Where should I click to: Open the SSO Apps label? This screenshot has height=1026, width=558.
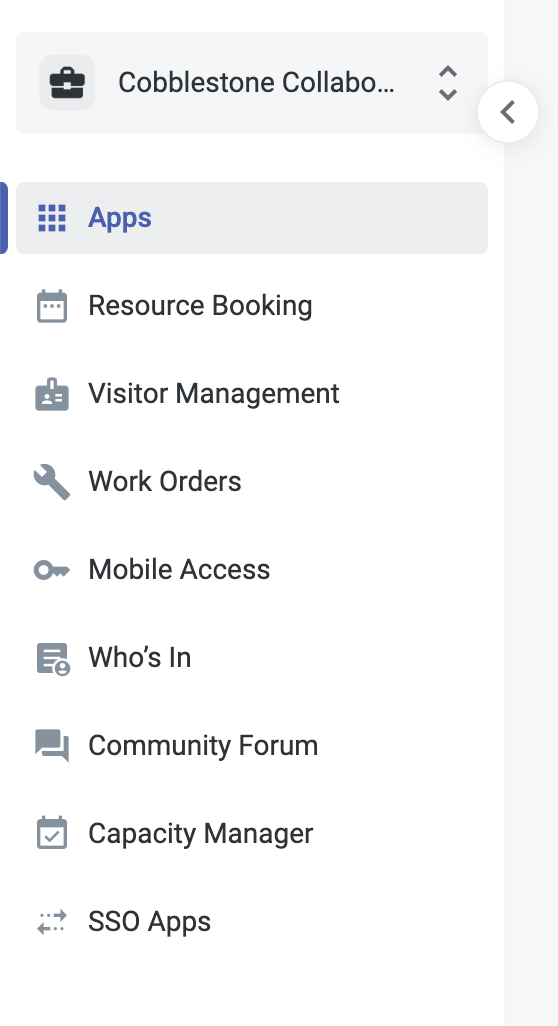pyautogui.click(x=149, y=921)
